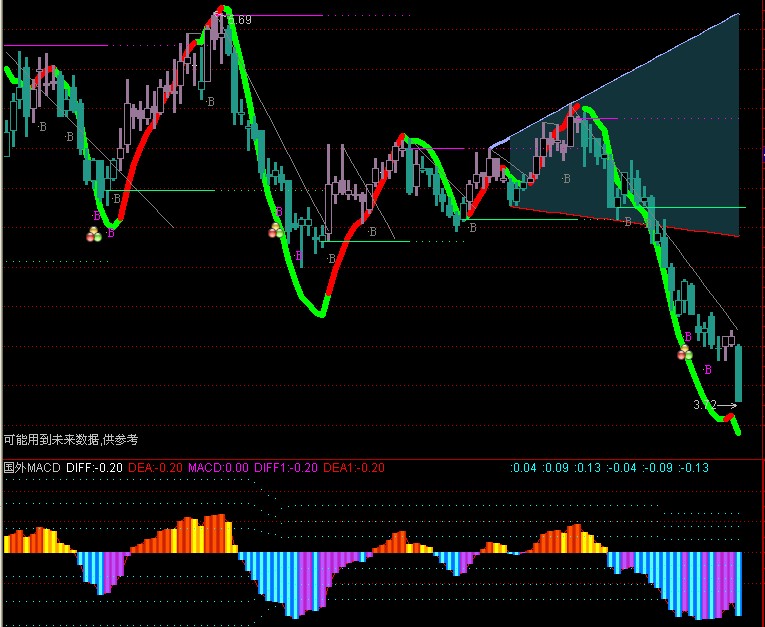Click the cyan :-0.13 level value

tap(693, 467)
